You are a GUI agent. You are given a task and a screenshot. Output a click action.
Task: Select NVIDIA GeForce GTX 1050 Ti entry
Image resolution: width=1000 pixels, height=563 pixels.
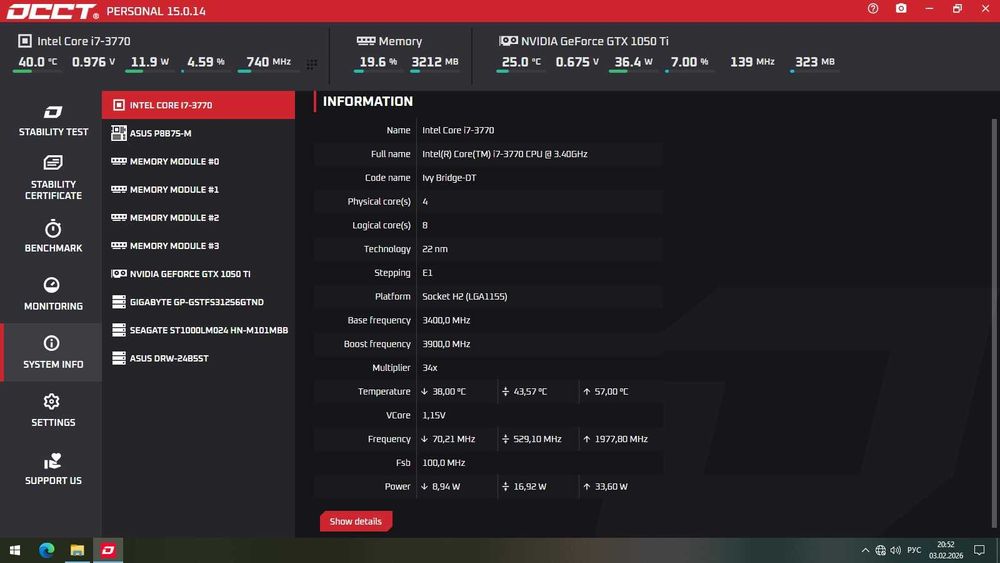click(198, 274)
